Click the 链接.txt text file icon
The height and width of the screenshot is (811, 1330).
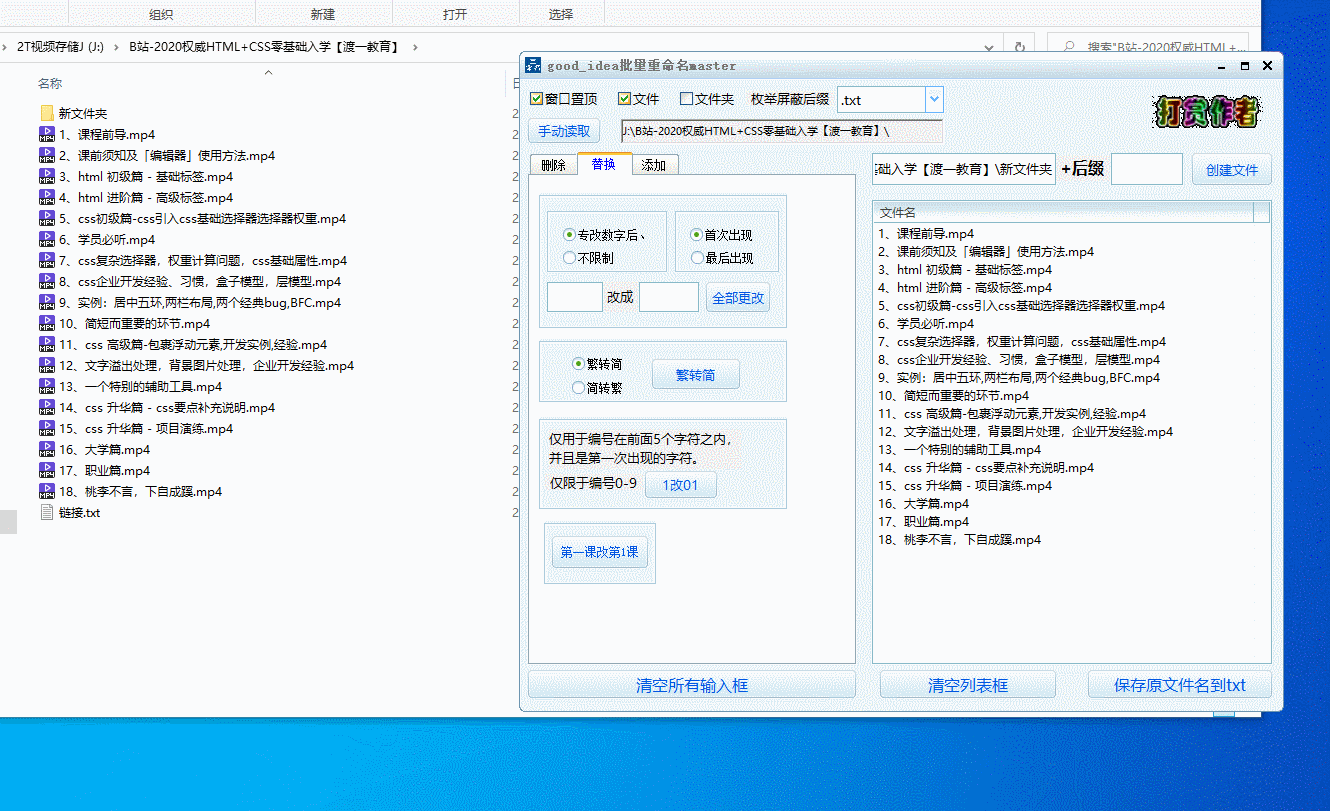46,512
